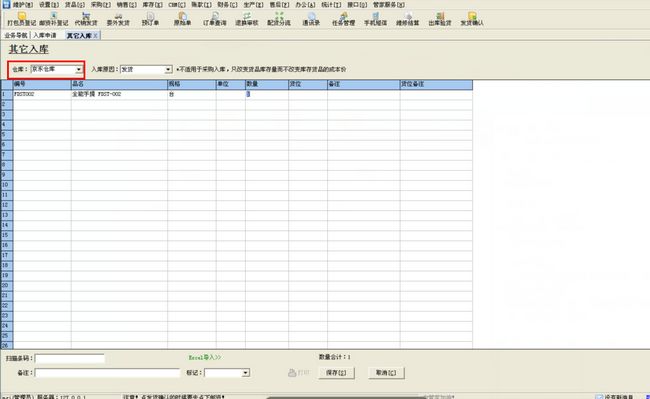
Task: Expand the 标记 dropdown at bottom
Action: tap(245, 373)
